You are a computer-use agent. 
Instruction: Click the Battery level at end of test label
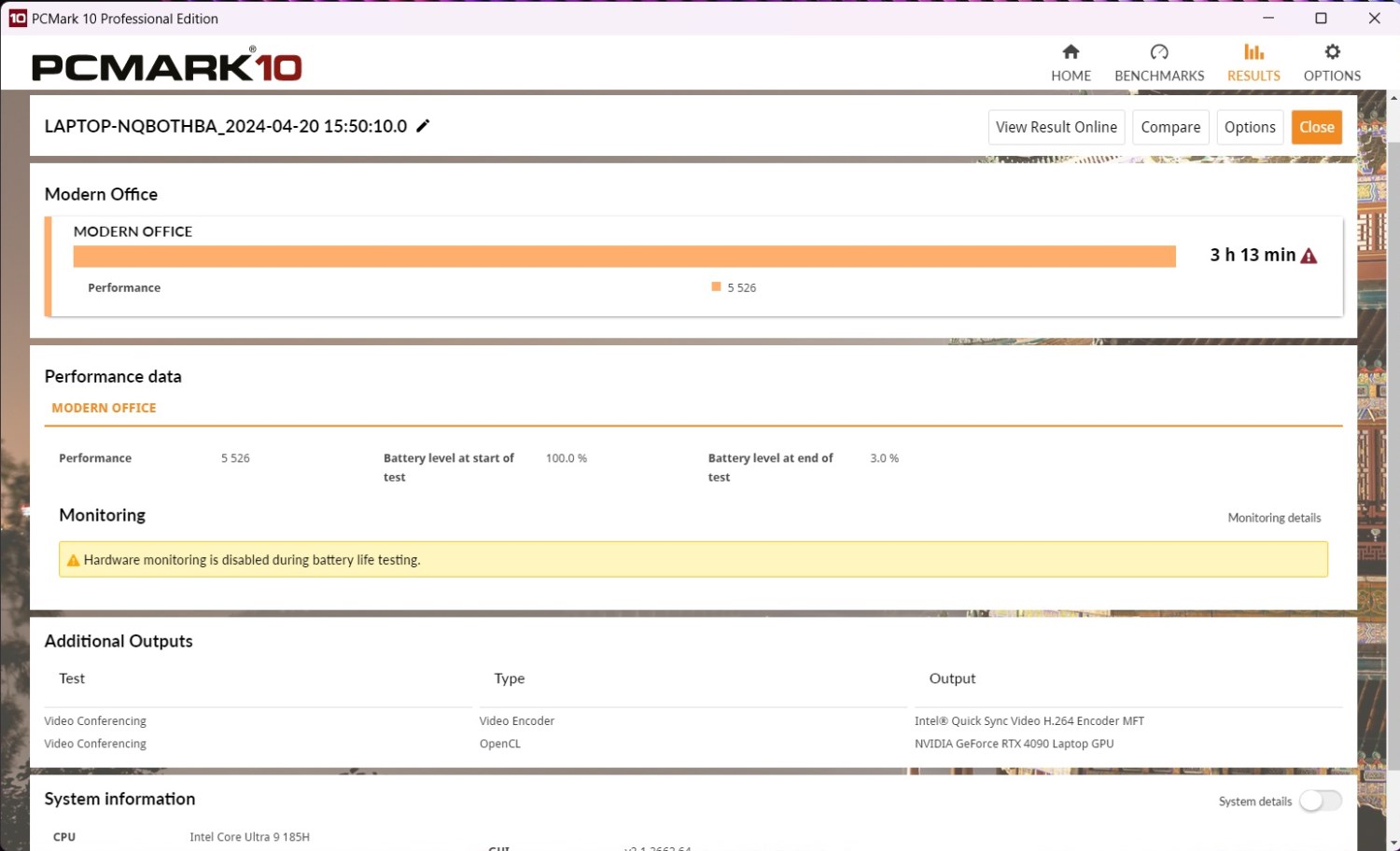tap(771, 467)
